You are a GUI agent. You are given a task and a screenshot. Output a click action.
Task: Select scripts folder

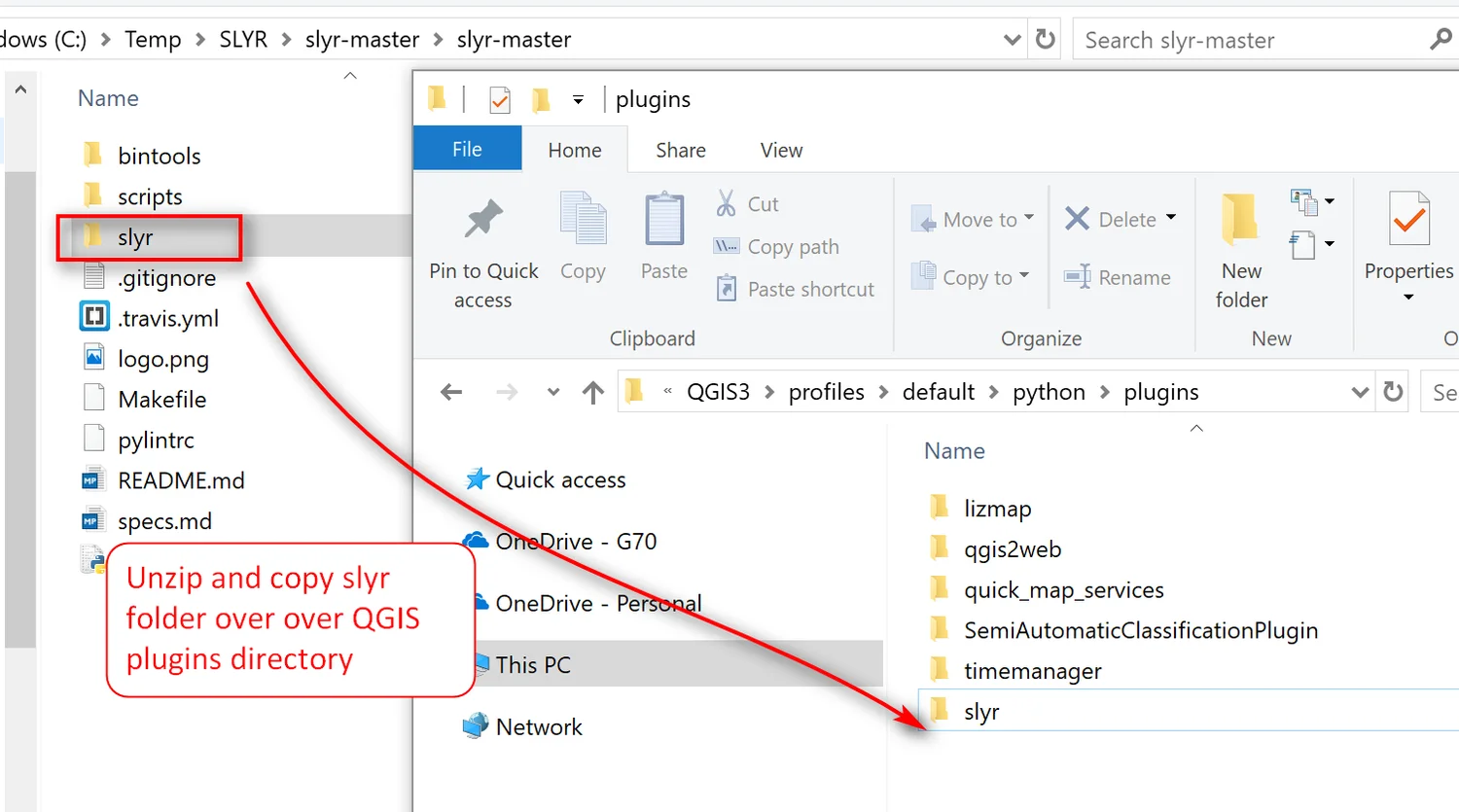[x=132, y=196]
